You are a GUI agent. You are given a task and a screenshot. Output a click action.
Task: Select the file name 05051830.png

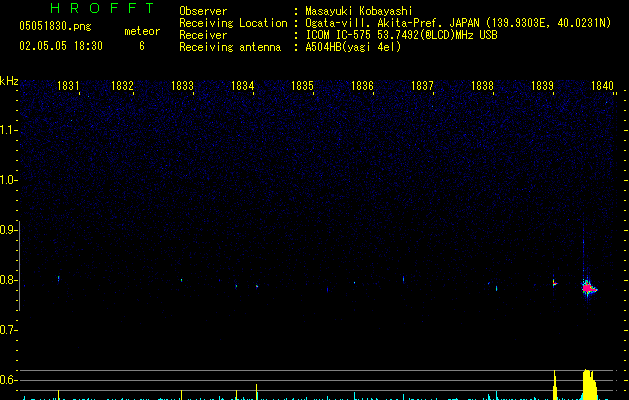pyautogui.click(x=55, y=26)
